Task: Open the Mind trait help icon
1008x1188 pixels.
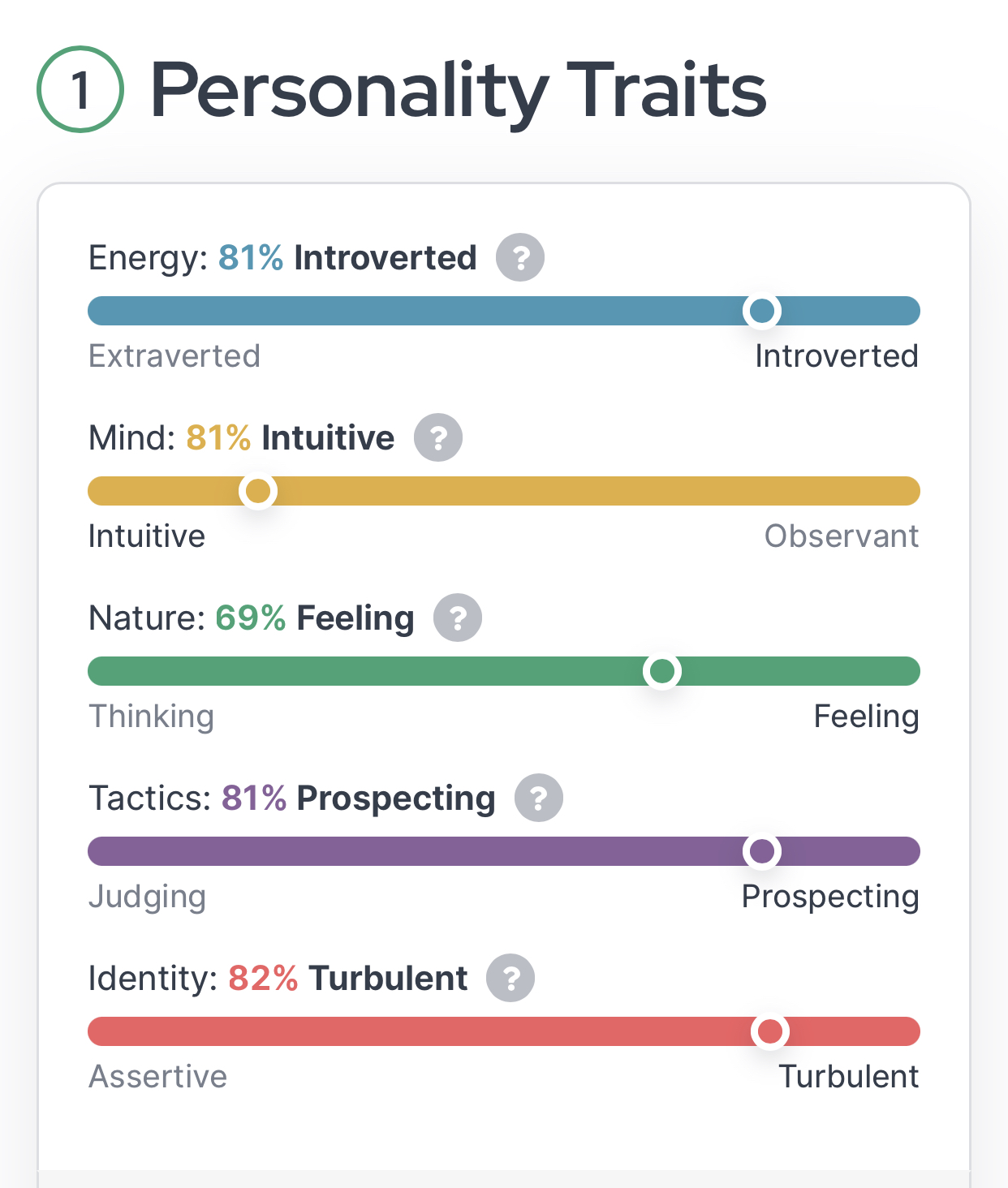Action: [x=438, y=437]
